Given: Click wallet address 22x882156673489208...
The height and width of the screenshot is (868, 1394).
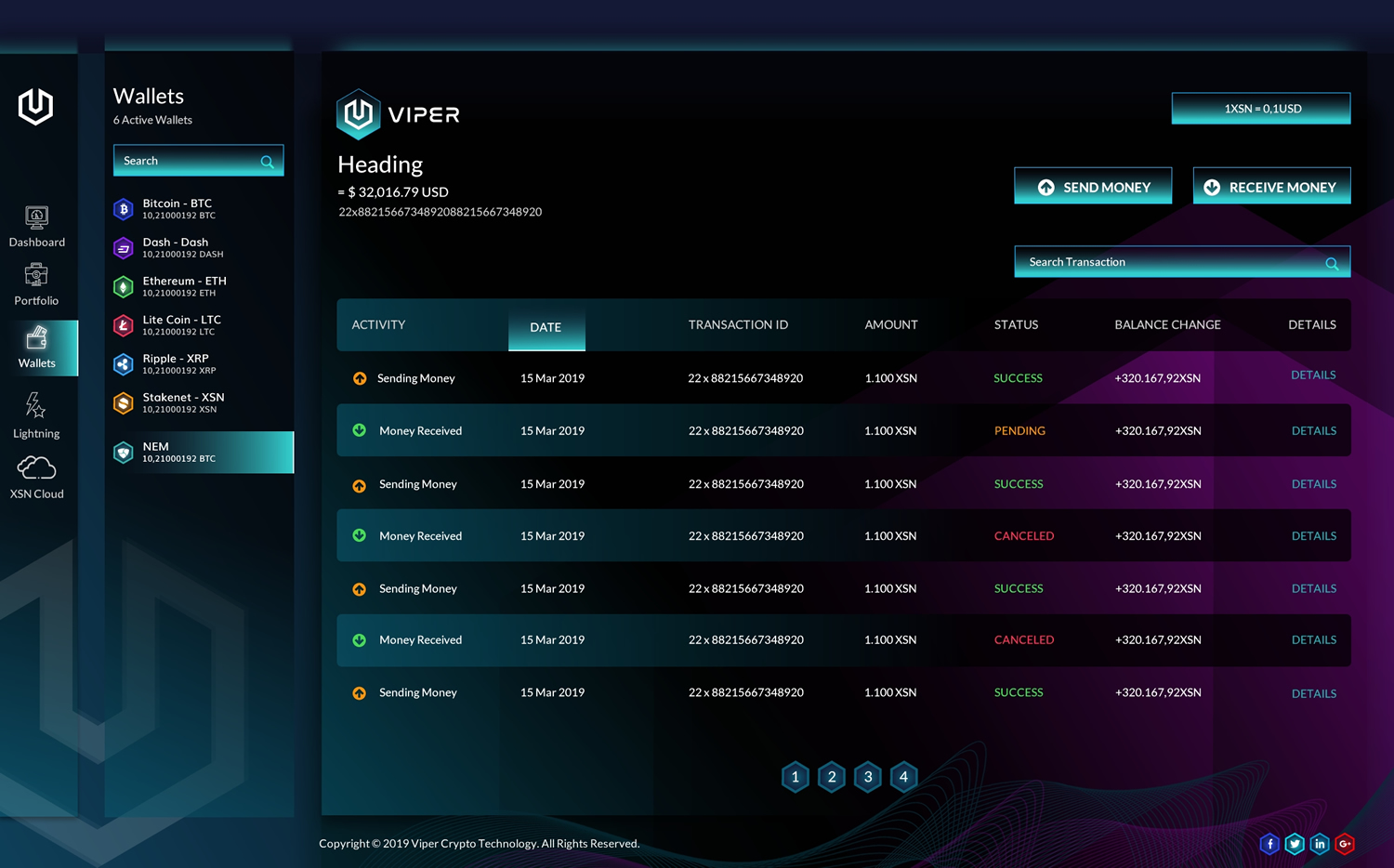Looking at the screenshot, I should pos(440,212).
